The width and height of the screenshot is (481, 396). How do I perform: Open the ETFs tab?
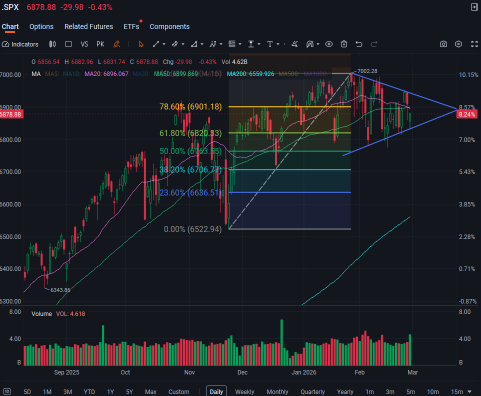point(131,27)
